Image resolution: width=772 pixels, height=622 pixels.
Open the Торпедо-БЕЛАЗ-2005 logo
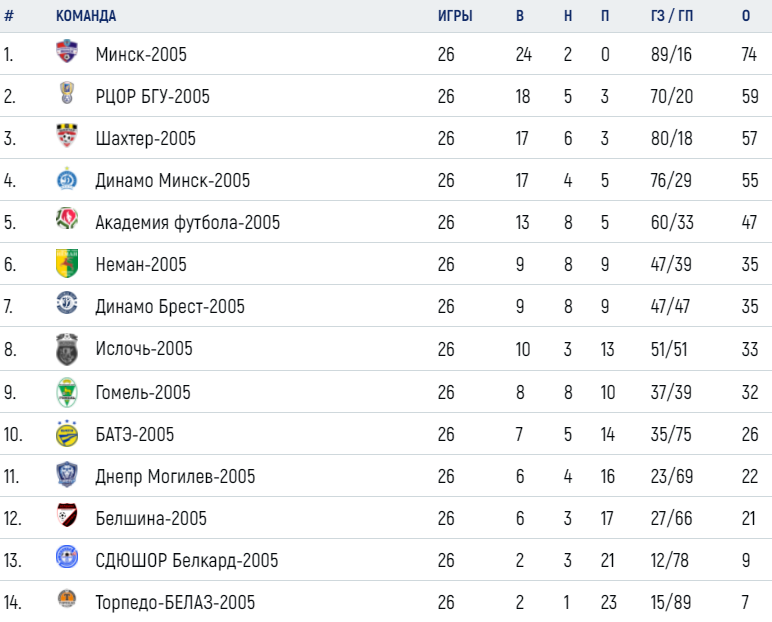tap(67, 598)
